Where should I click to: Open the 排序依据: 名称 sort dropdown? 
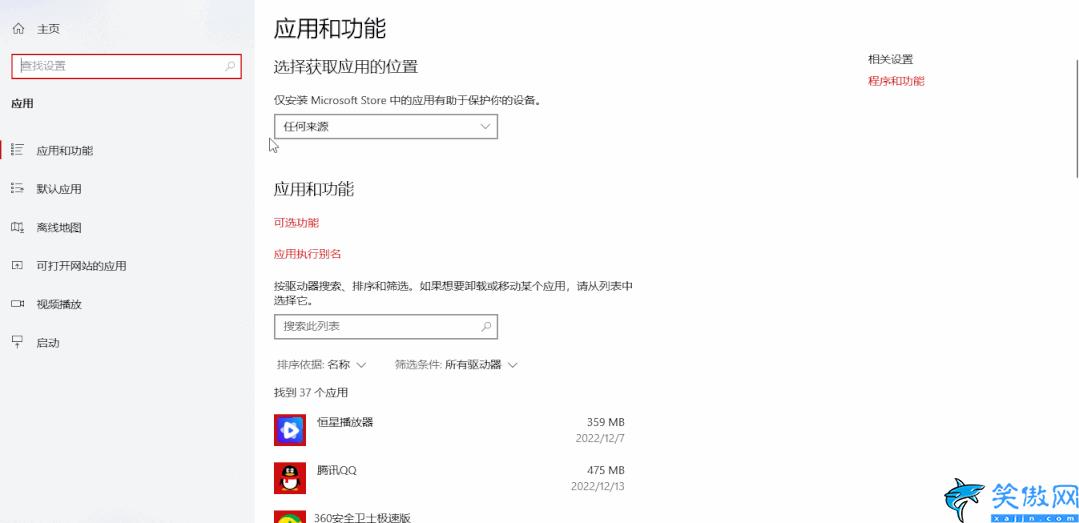(x=321, y=365)
